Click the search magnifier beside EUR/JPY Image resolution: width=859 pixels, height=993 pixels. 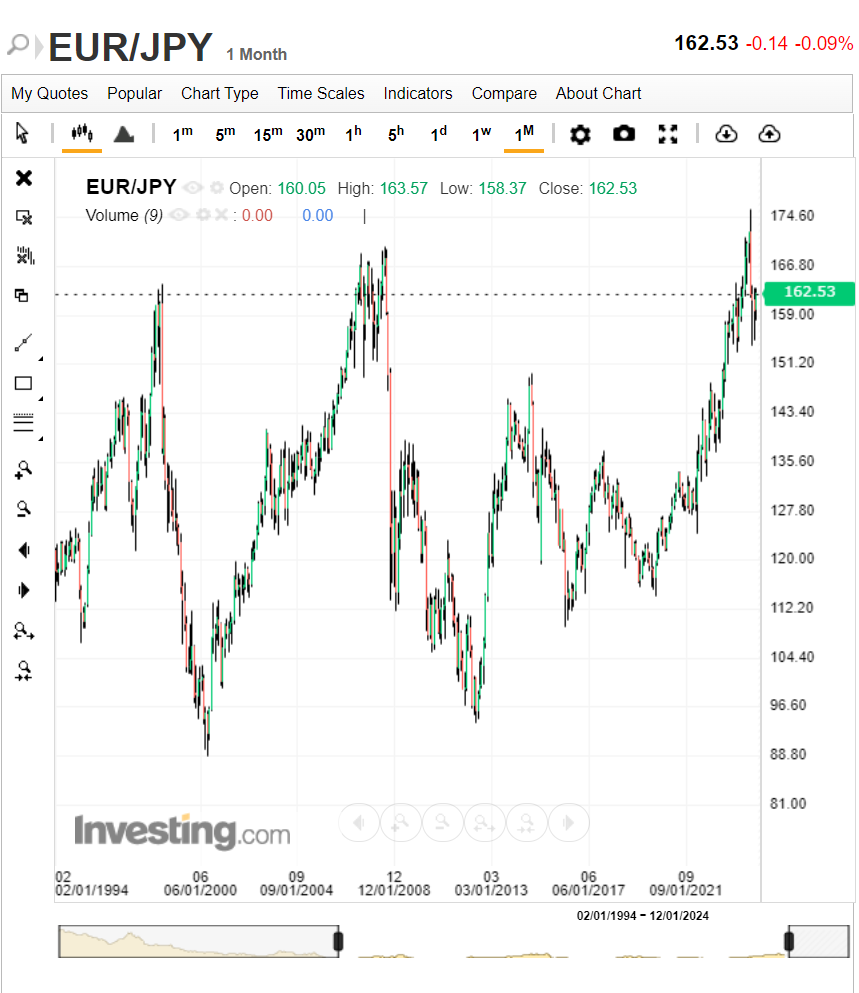[x=18, y=45]
